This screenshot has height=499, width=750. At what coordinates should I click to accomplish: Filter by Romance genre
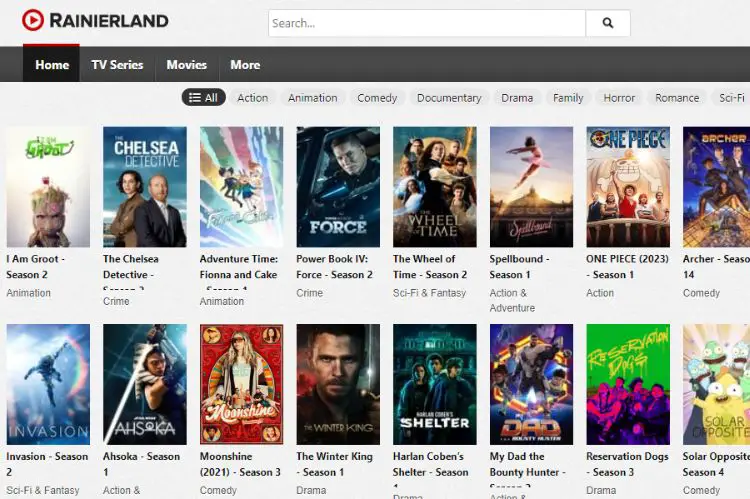pyautogui.click(x=677, y=98)
